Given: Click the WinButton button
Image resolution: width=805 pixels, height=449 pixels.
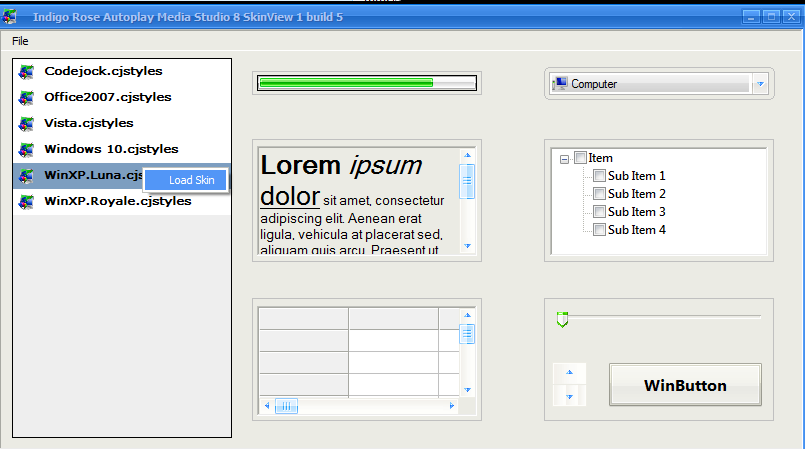Looking at the screenshot, I should coord(685,385).
